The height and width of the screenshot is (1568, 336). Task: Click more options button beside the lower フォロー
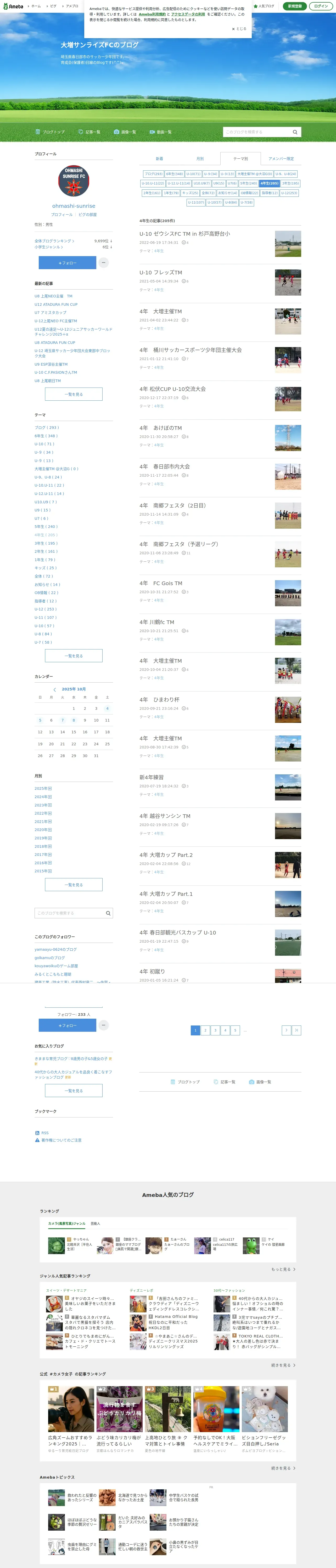pos(104,1025)
